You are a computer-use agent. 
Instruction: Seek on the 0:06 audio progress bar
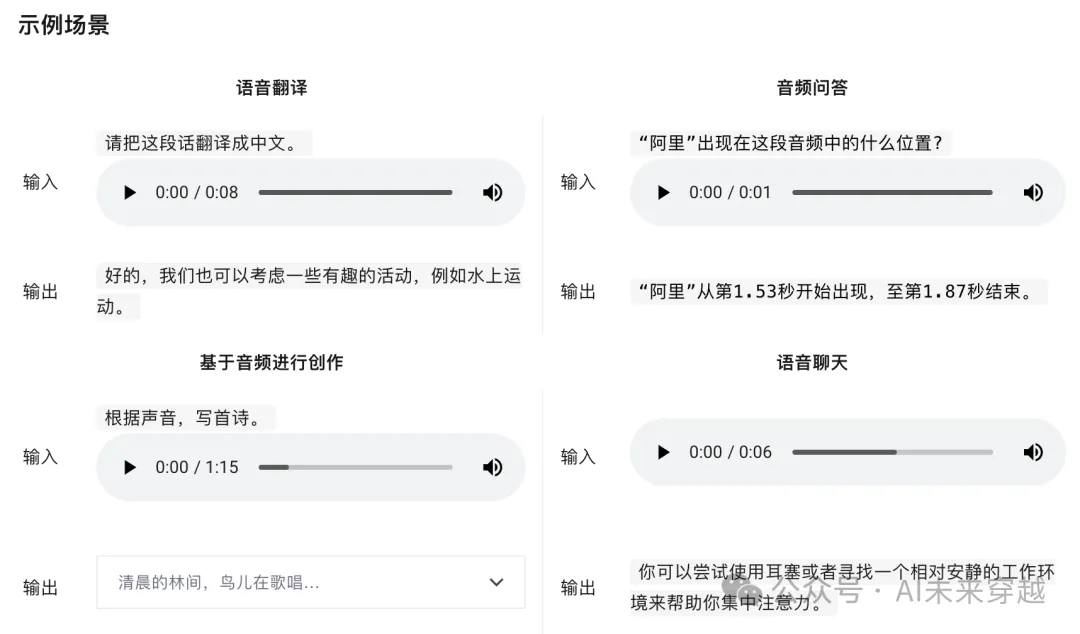893,453
